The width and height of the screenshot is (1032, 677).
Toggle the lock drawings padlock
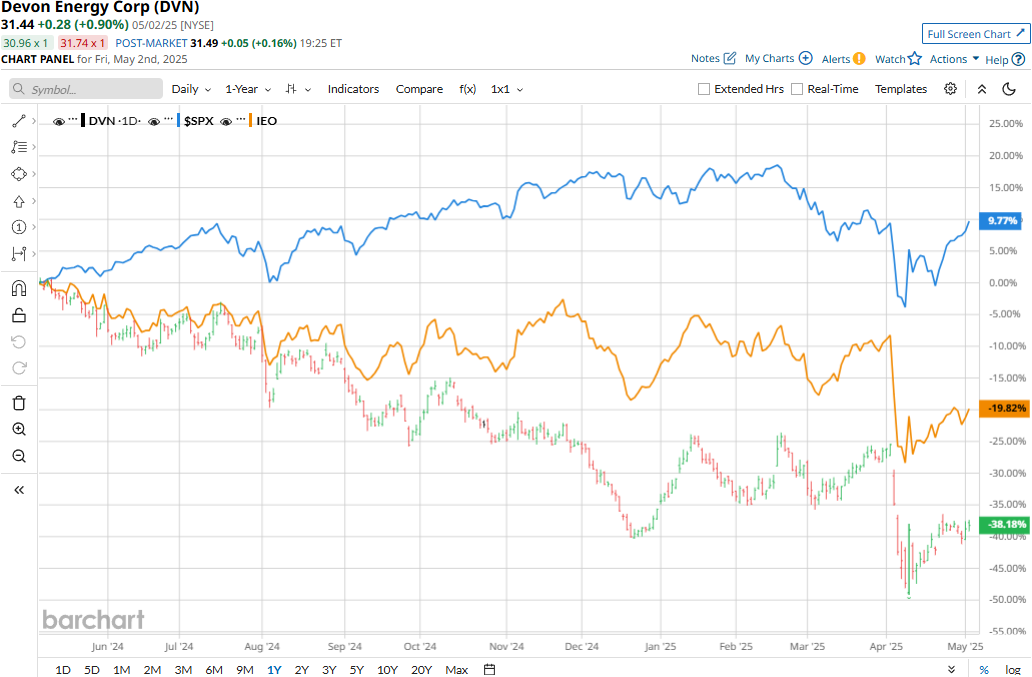tap(18, 315)
